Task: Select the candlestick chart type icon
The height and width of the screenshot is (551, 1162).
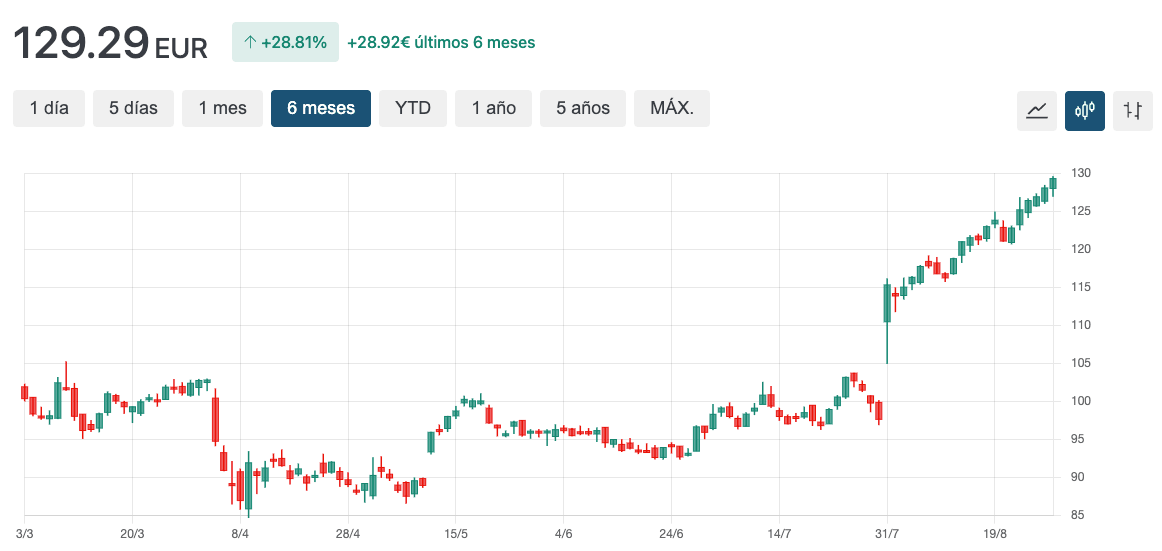Action: click(x=1085, y=110)
